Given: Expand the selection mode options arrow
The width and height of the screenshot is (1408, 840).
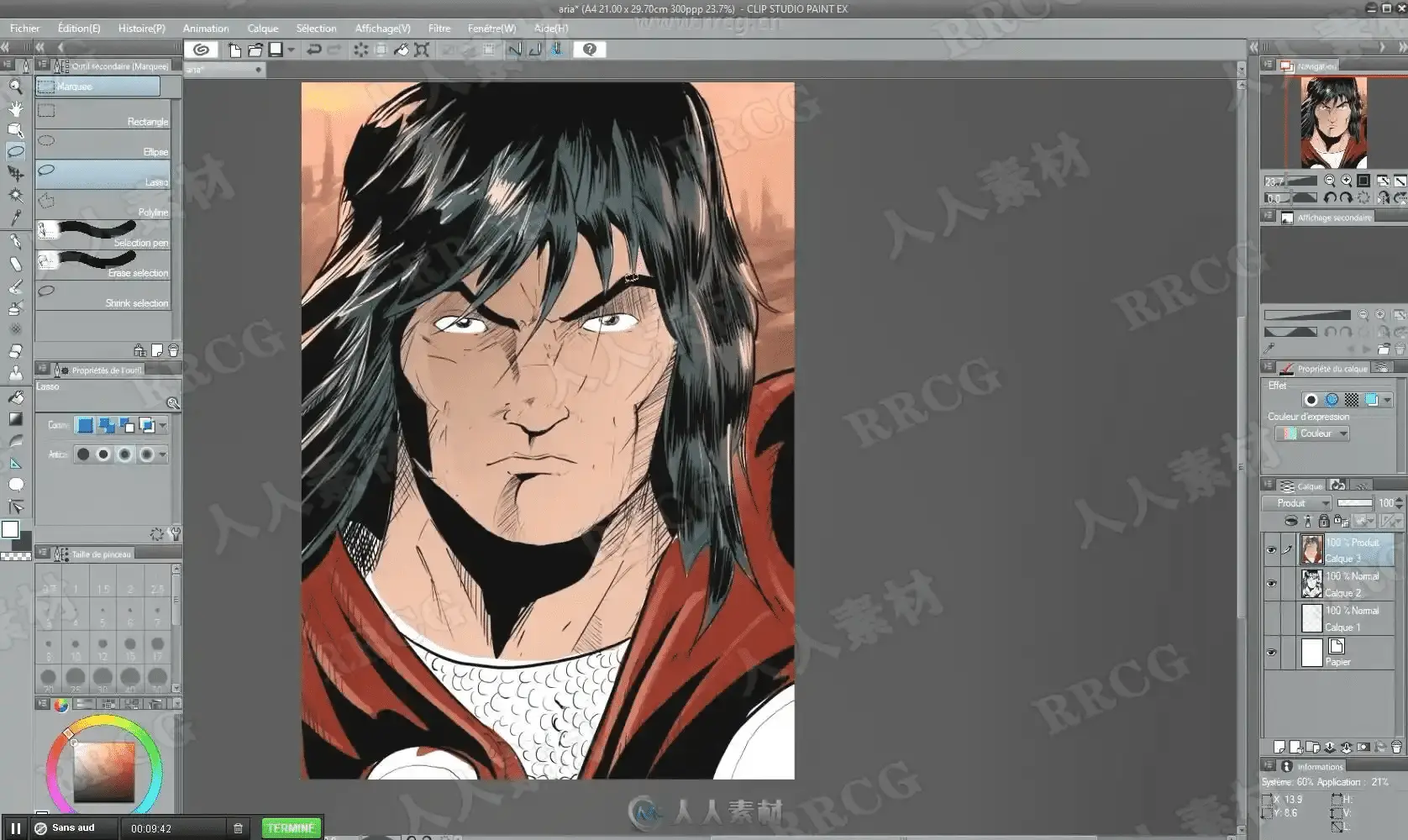Looking at the screenshot, I should 163,426.
